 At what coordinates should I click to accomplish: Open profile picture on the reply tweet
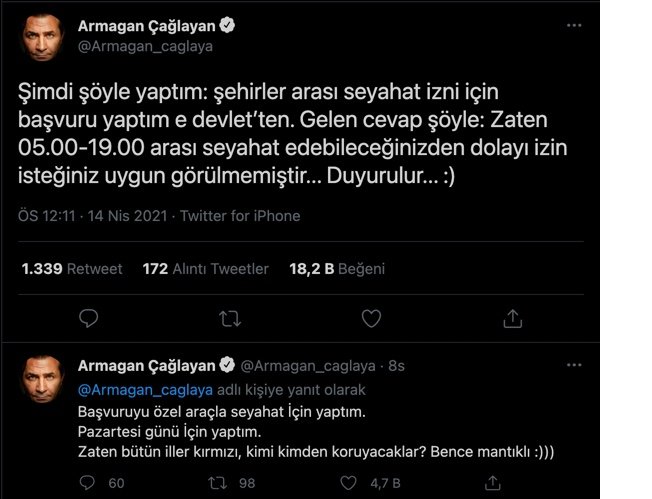pos(42,379)
